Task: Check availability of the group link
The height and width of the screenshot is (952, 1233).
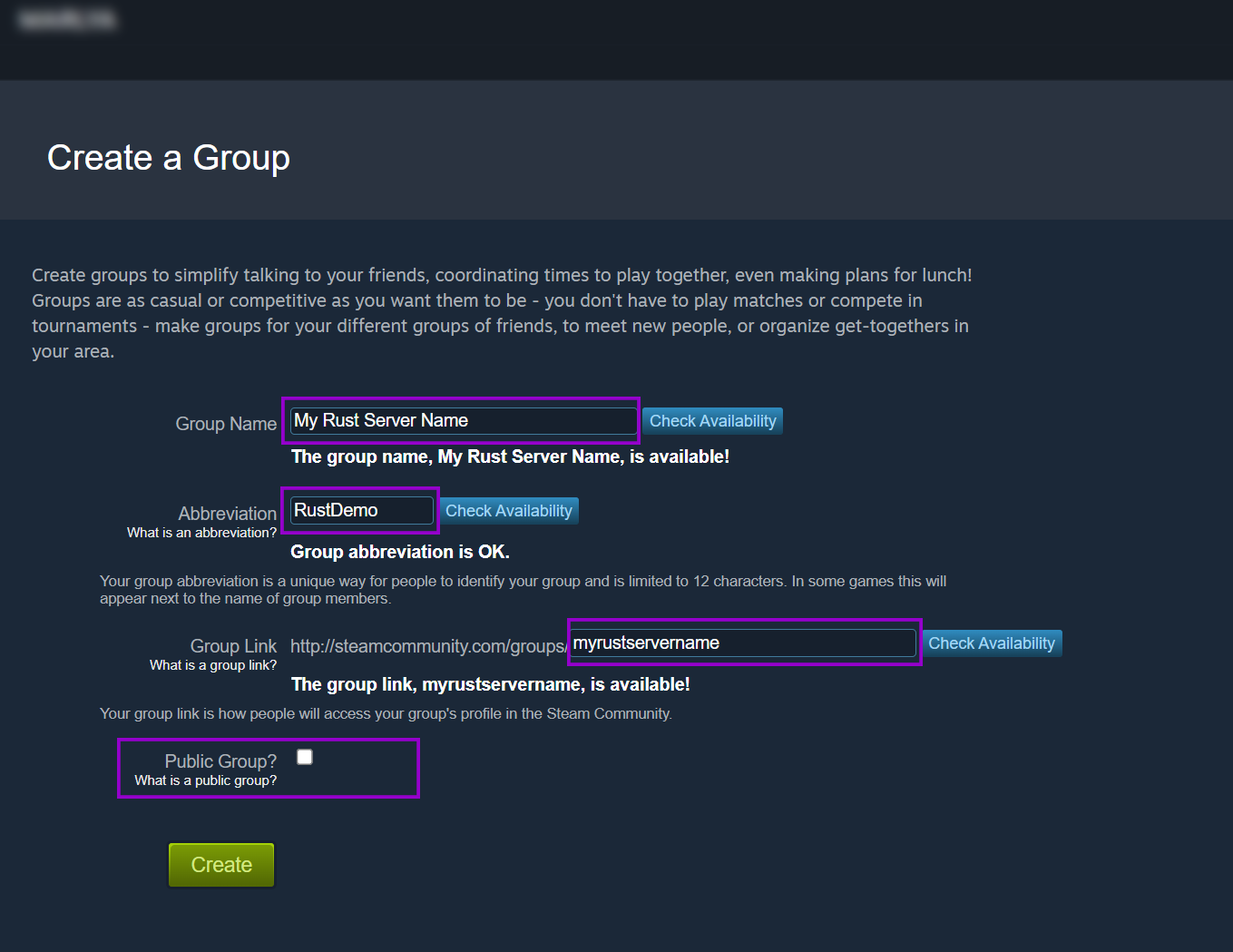Action: tap(991, 643)
